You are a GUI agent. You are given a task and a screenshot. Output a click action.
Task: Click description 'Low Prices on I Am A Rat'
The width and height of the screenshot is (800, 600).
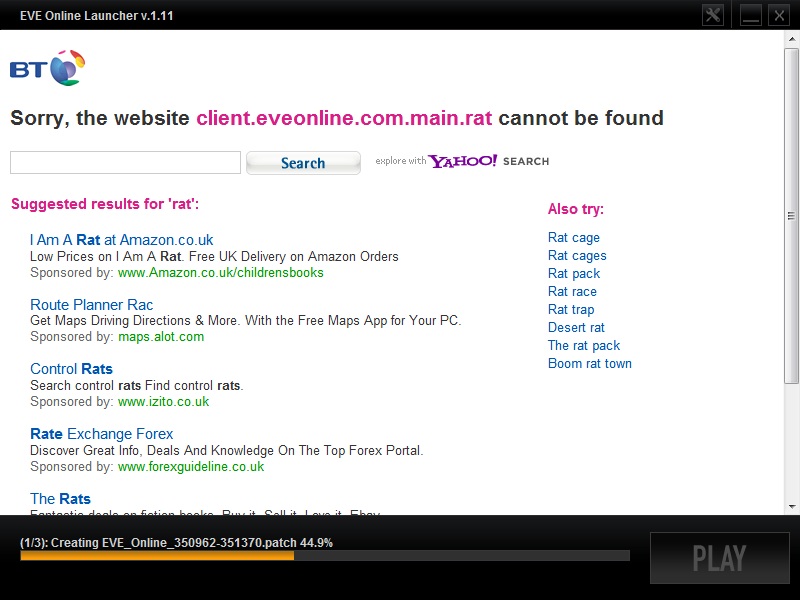[x=106, y=256]
